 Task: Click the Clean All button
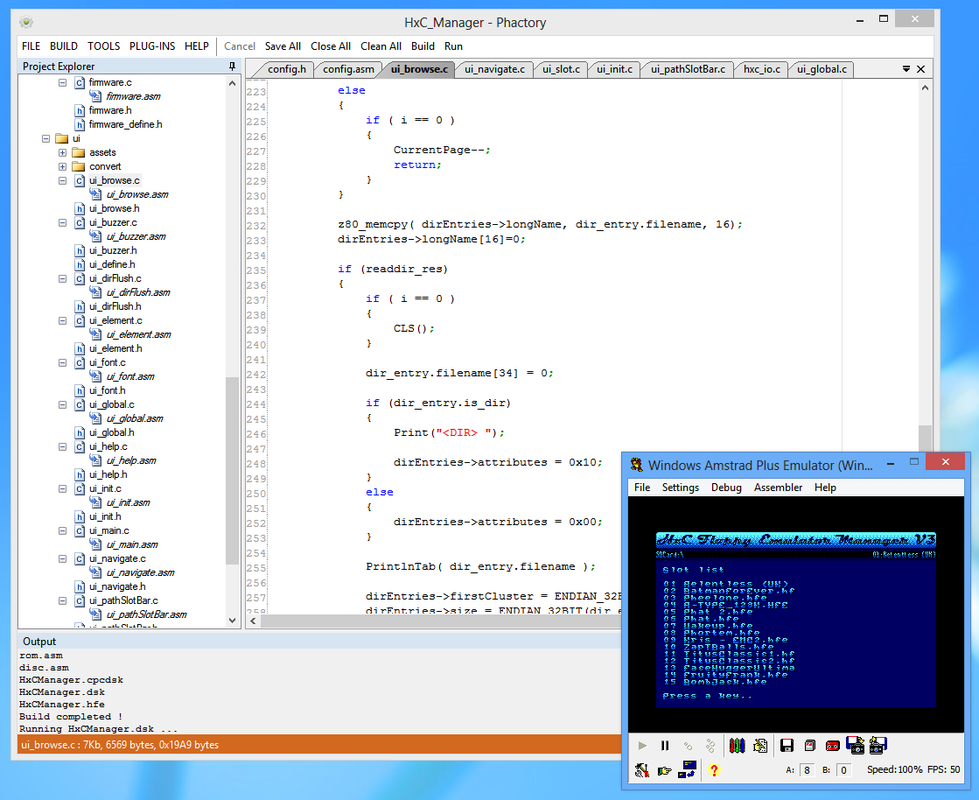pos(381,46)
